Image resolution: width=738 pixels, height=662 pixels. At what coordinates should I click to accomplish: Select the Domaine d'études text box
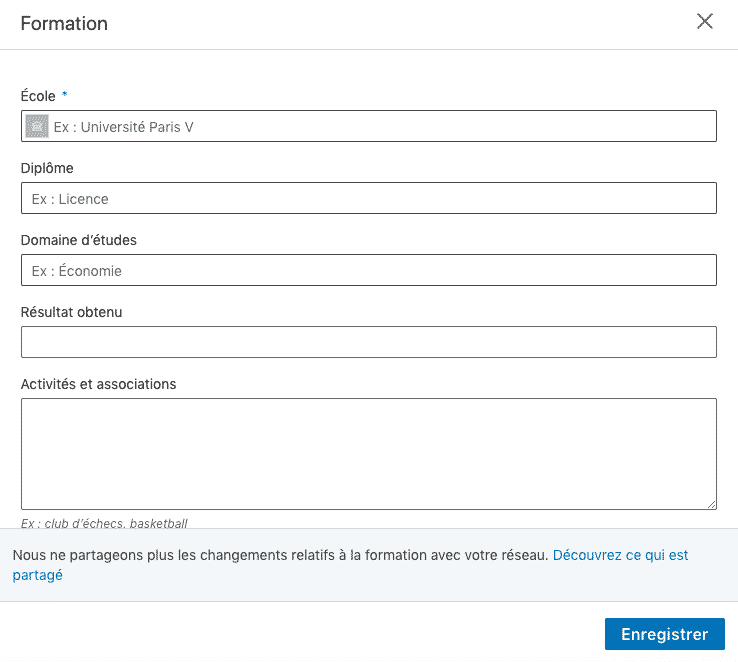(368, 271)
